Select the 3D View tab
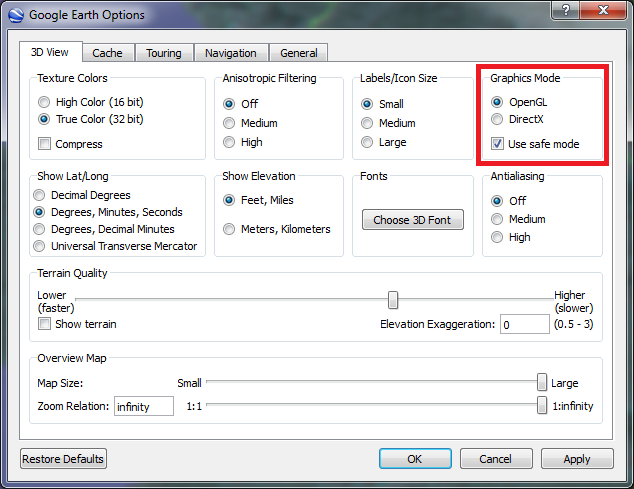Viewport: 634px width, 489px height. (50, 52)
